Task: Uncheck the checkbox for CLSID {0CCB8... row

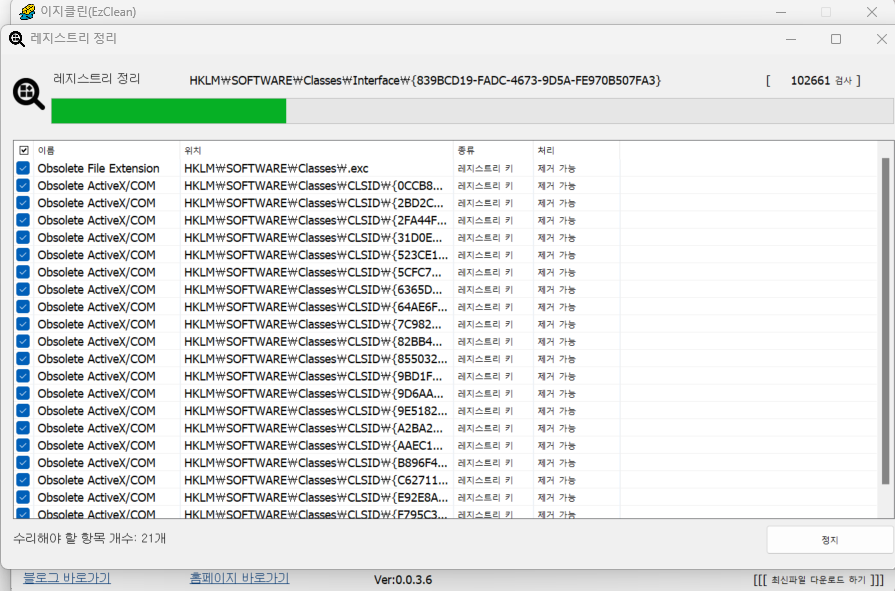Action: [23, 186]
